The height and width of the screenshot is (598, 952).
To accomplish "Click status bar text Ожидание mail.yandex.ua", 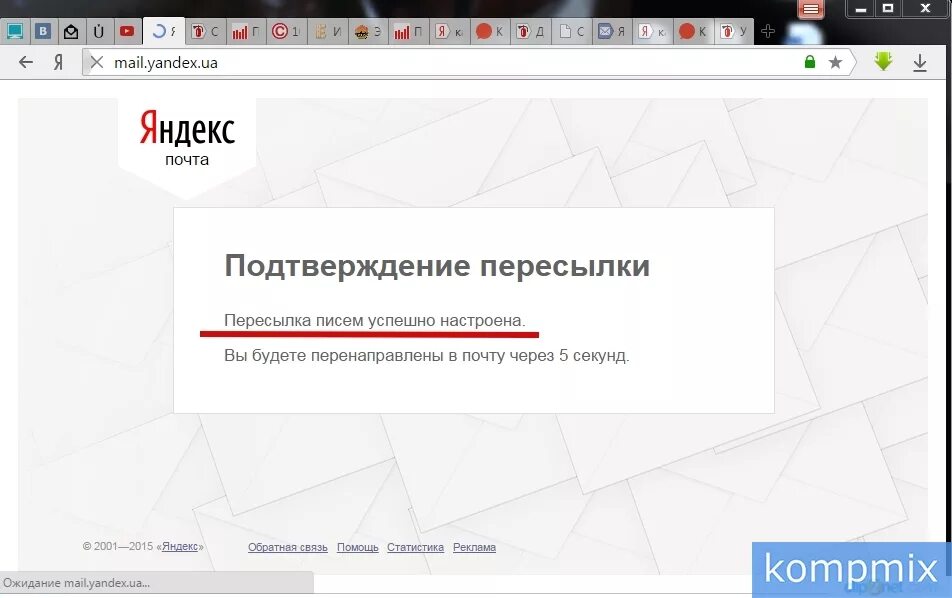I will tap(76, 583).
